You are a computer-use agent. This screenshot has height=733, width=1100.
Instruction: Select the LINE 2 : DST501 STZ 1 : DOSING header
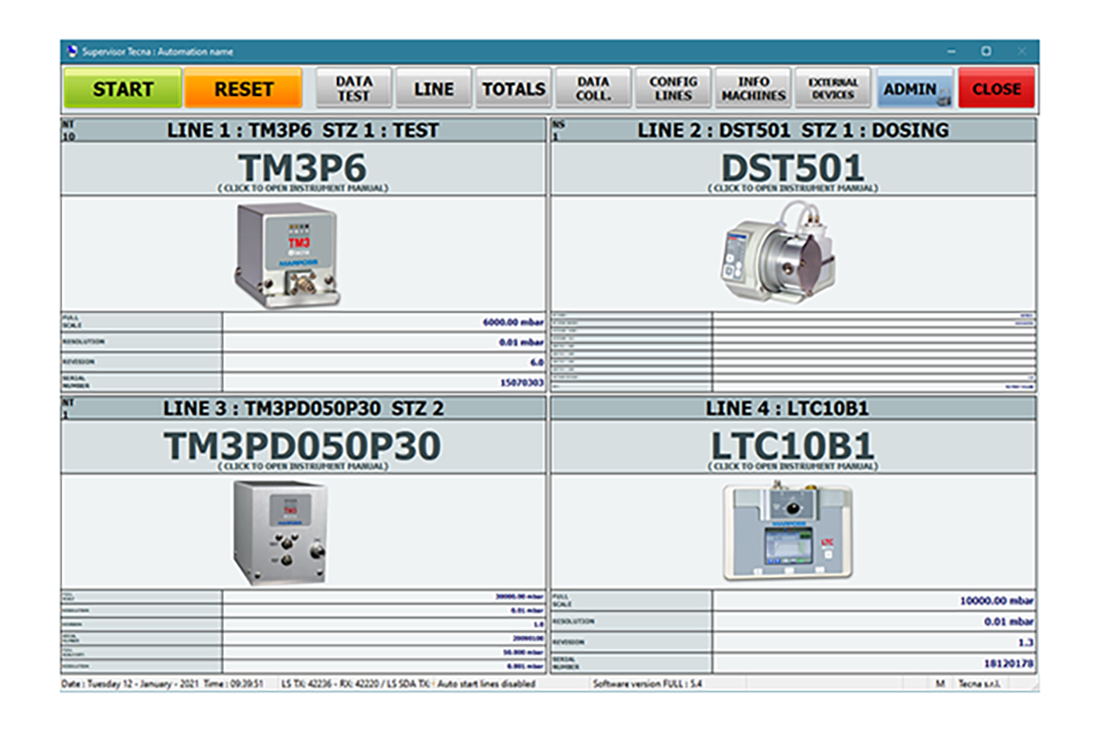pos(793,130)
